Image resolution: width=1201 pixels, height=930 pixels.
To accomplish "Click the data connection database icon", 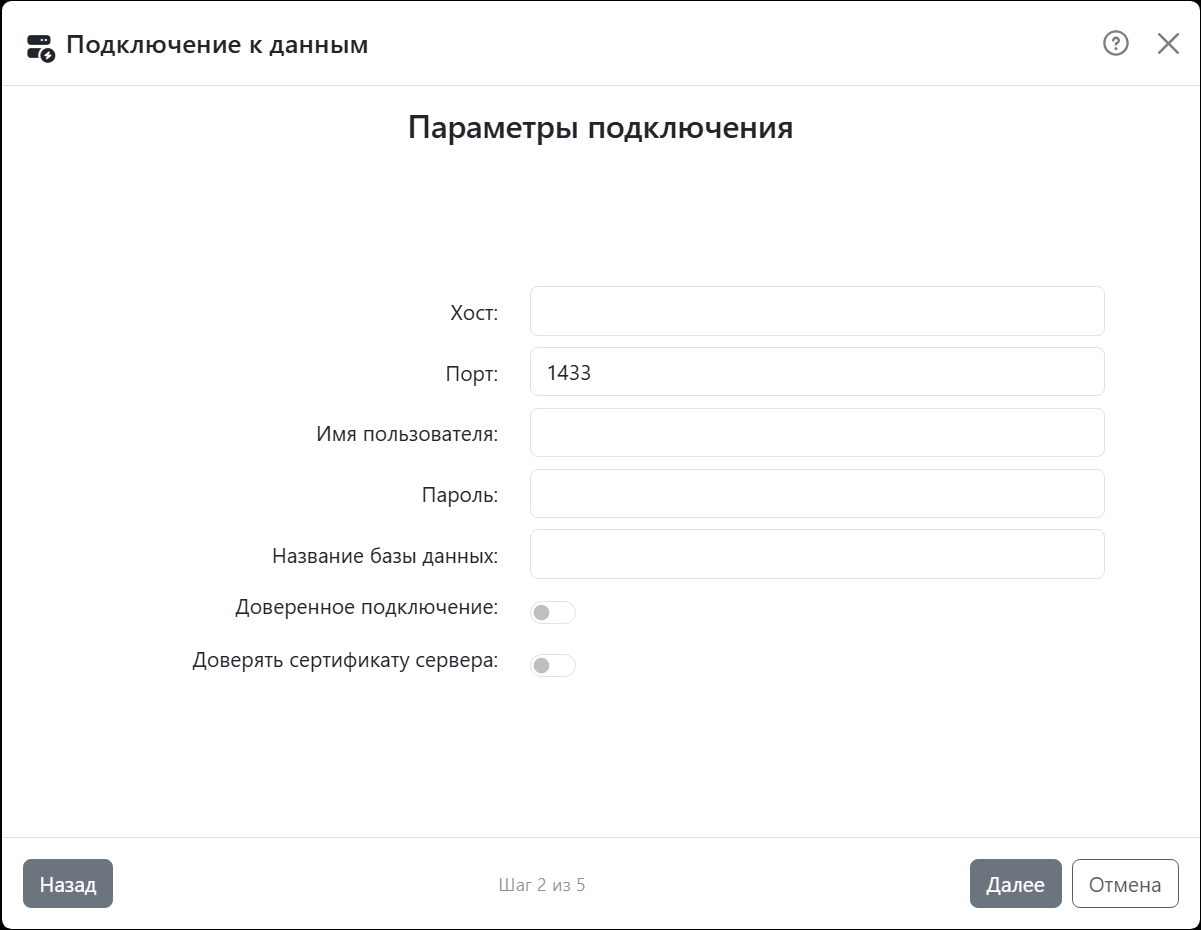I will tap(40, 47).
